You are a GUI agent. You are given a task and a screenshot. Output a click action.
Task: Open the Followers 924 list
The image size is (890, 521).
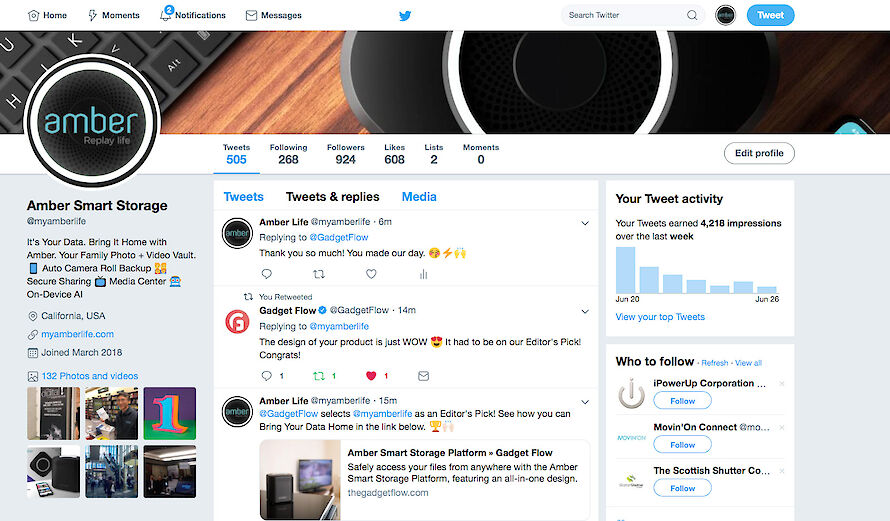click(345, 154)
